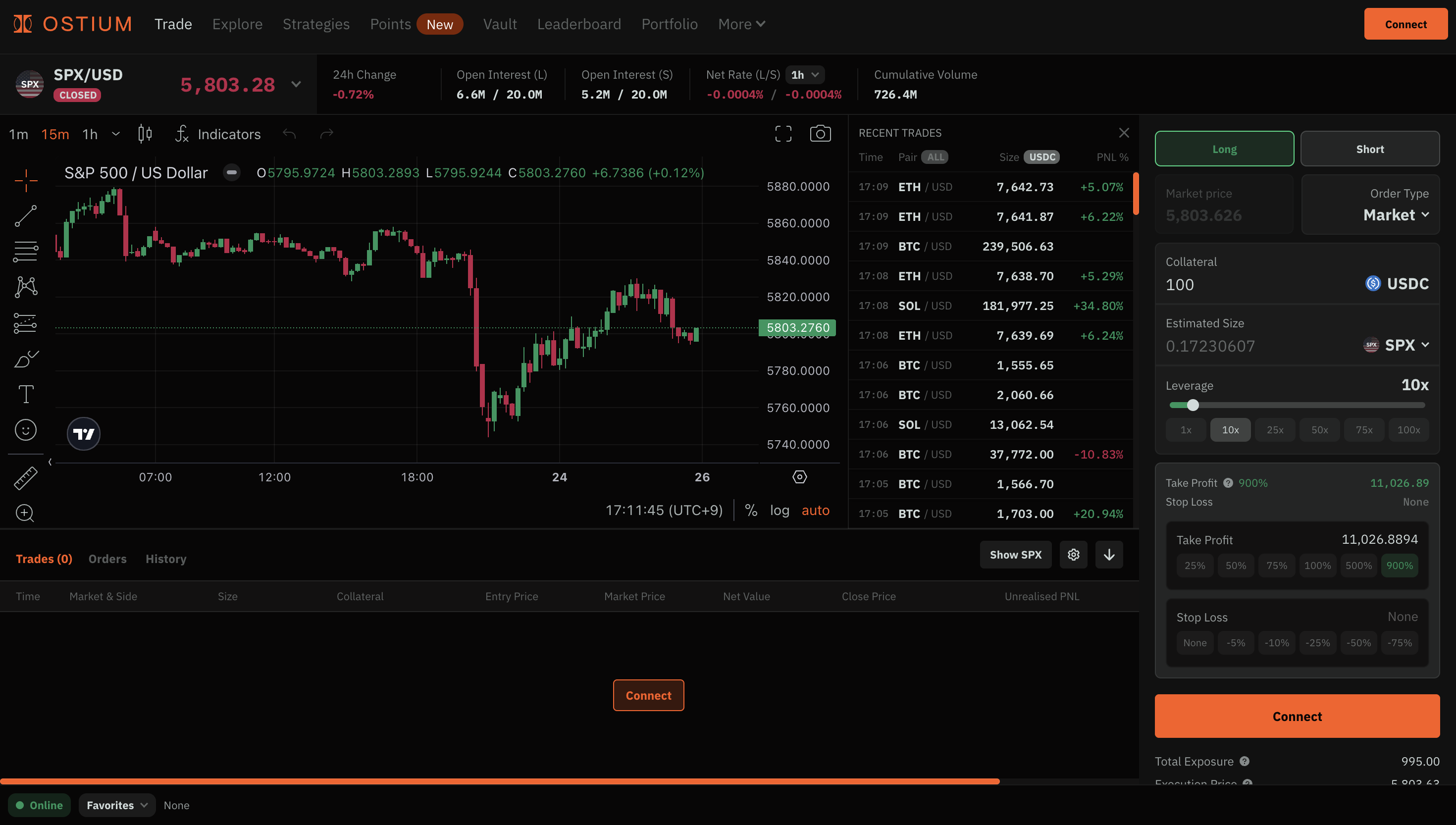Select the ruler measure tool

coord(25,478)
